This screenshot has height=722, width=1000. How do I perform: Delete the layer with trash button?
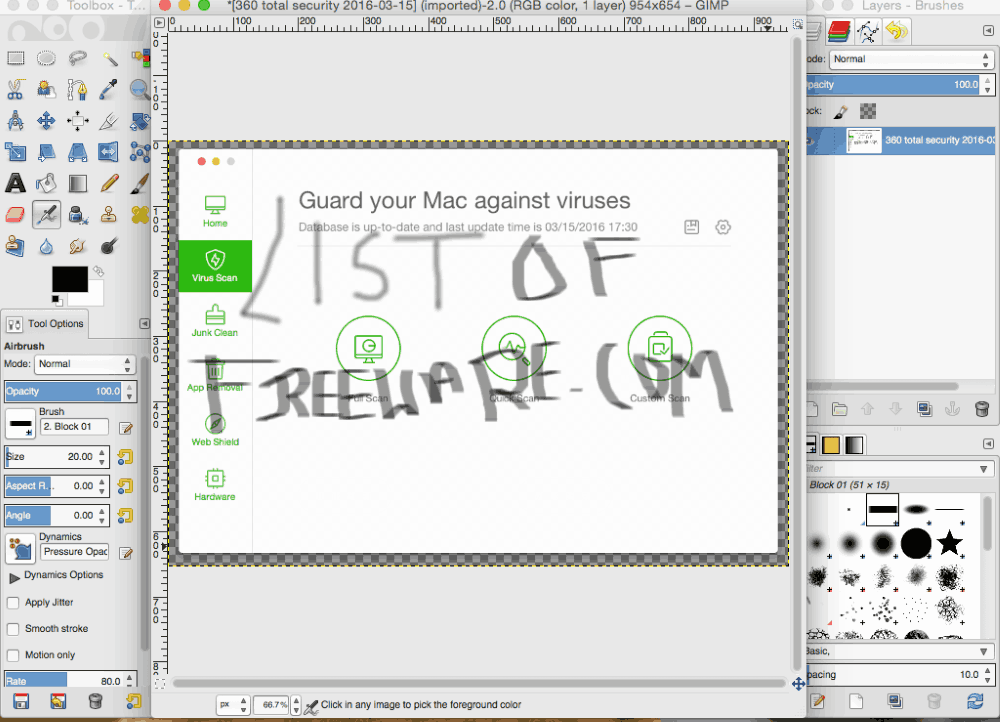[982, 409]
